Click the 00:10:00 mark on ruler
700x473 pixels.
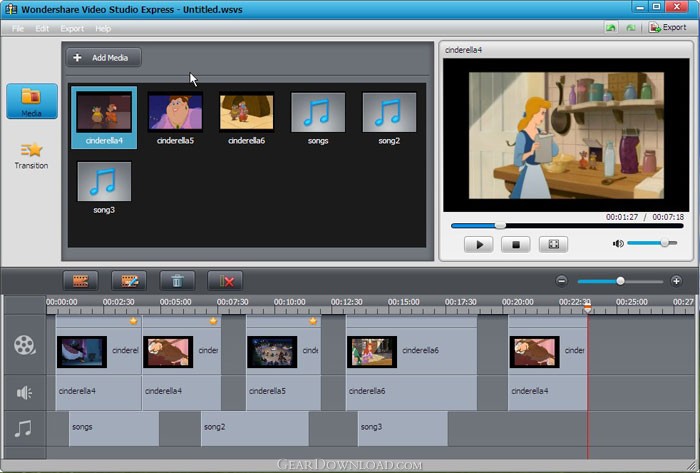[x=290, y=302]
